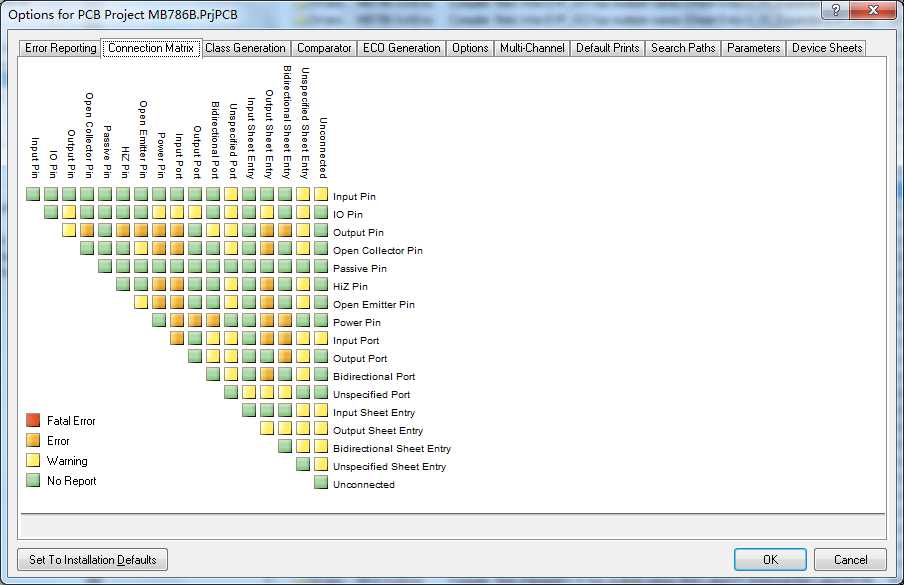Click the orange Error legend swatch
This screenshot has width=904, height=585.
(x=33, y=440)
